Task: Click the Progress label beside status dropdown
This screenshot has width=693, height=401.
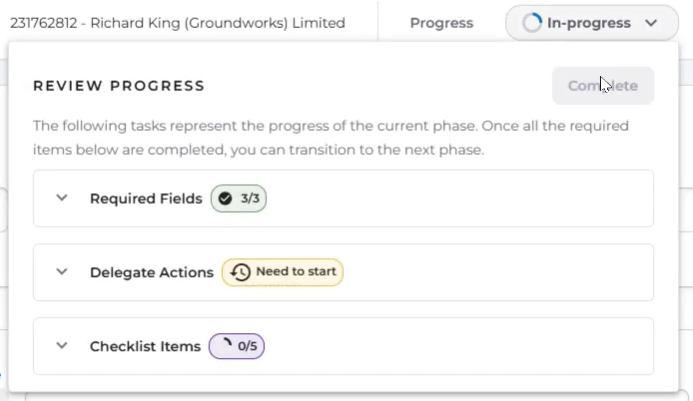Action: pos(441,23)
